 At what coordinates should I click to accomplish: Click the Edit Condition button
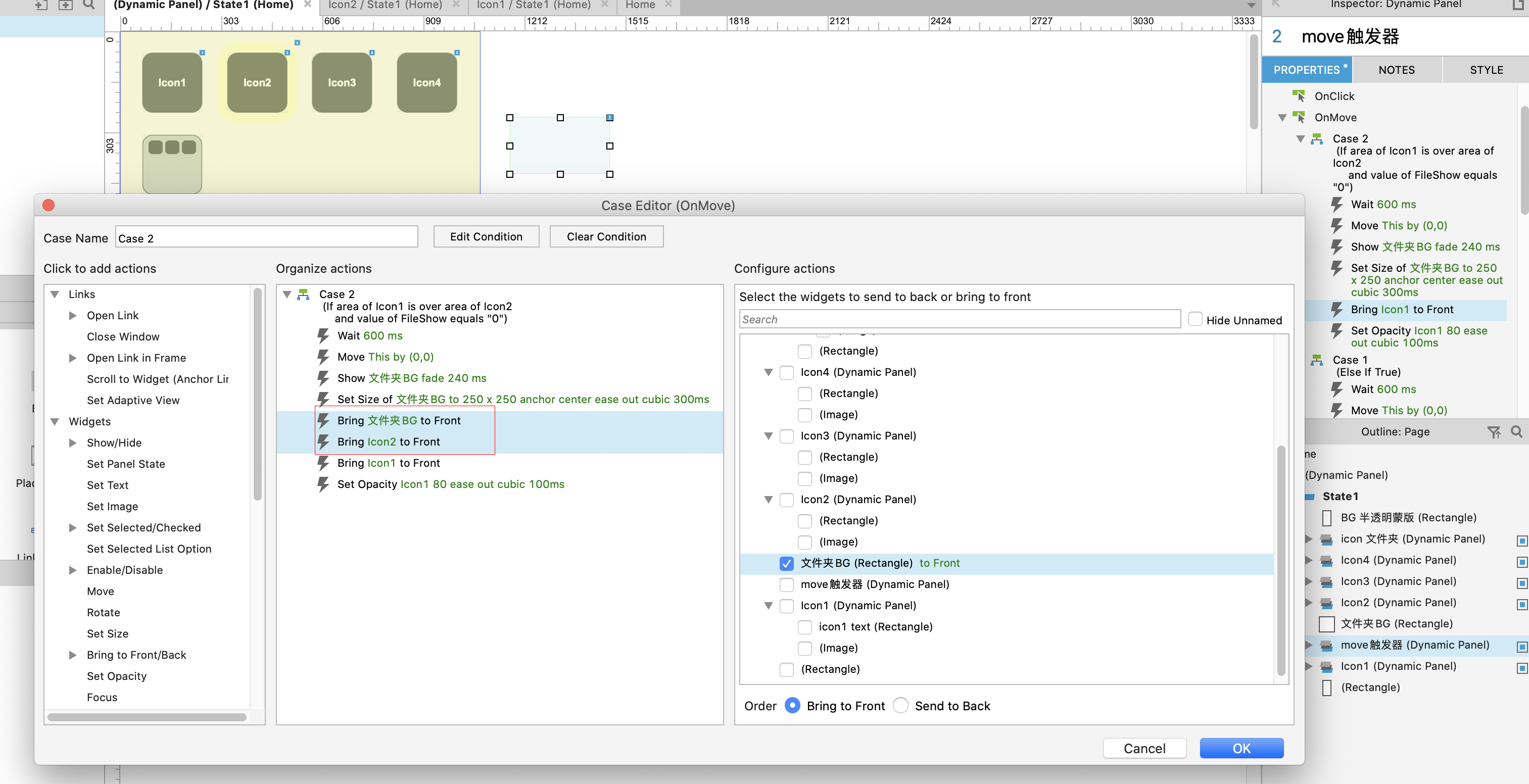tap(486, 237)
